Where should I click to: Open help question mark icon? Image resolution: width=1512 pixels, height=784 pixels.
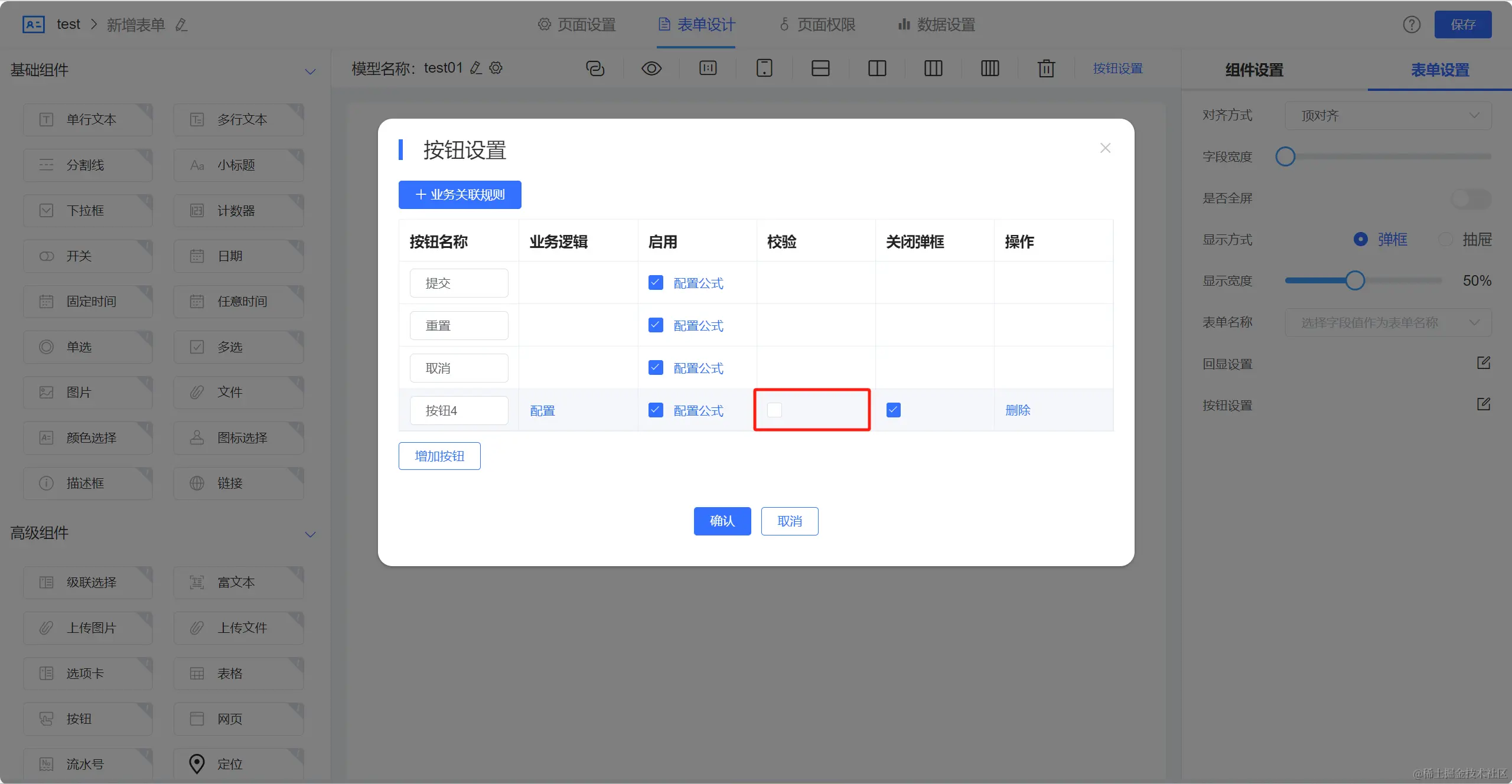coord(1412,25)
